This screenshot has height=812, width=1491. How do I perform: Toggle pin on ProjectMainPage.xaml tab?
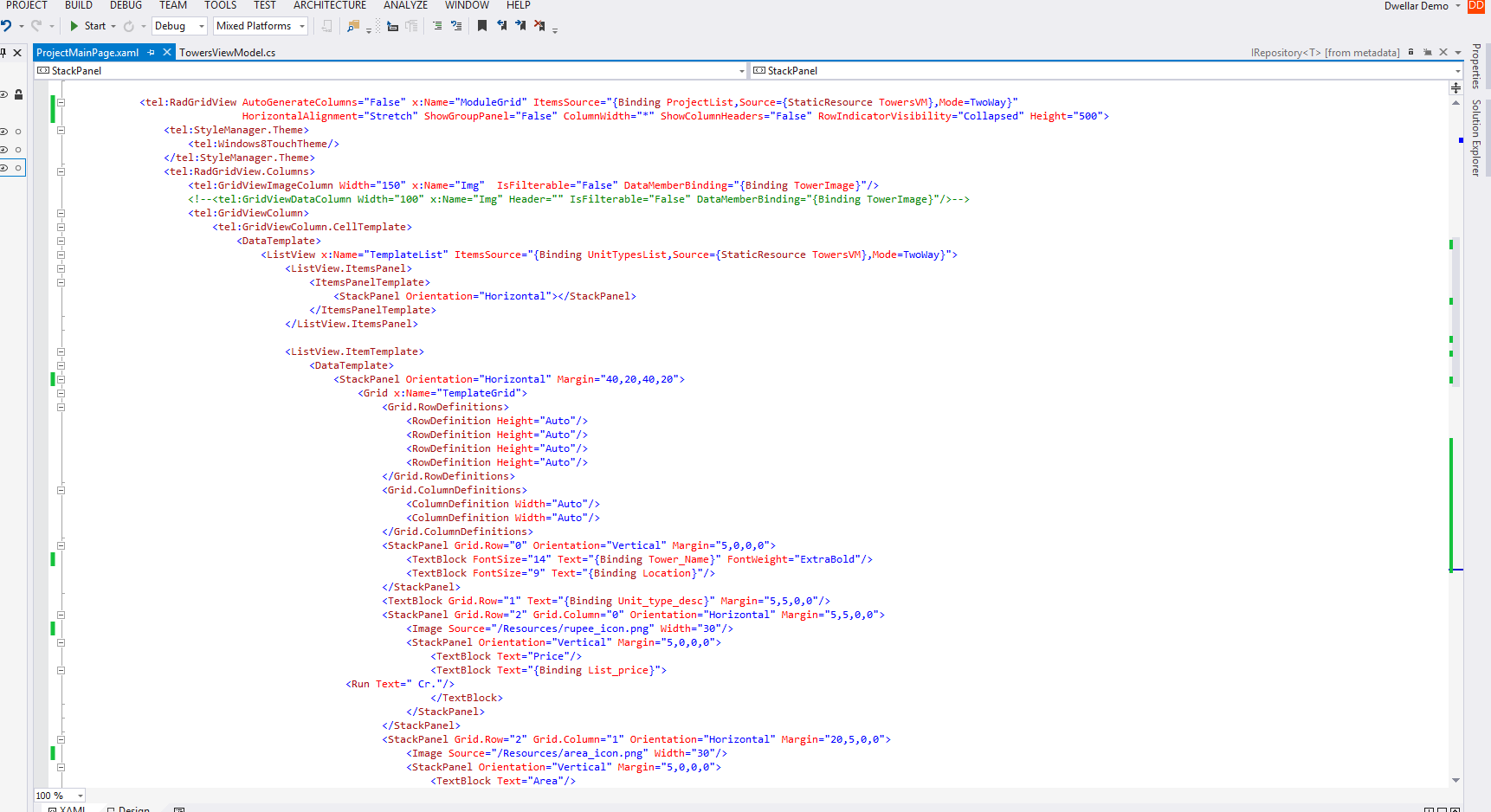point(152,53)
